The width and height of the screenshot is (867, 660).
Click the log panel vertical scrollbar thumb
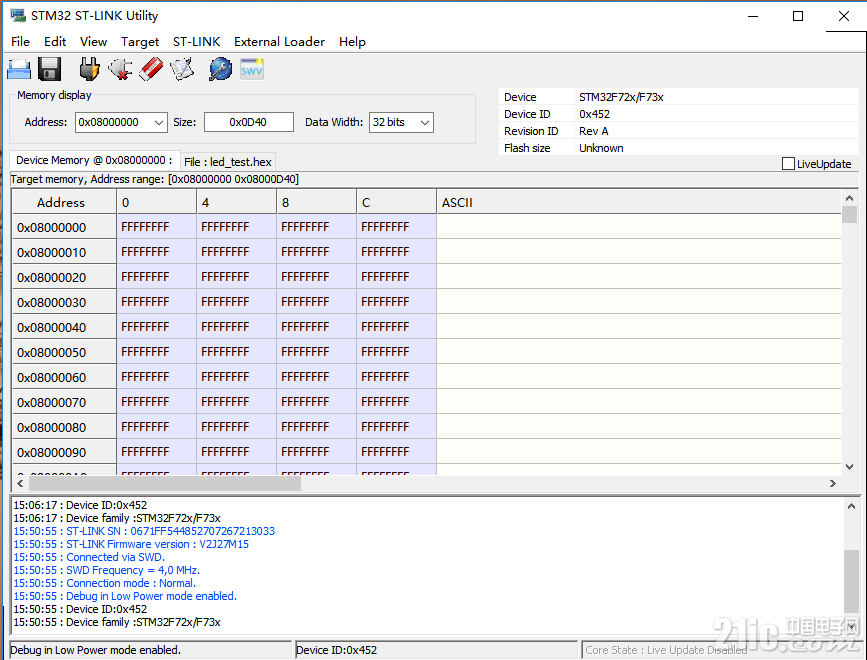click(x=852, y=582)
